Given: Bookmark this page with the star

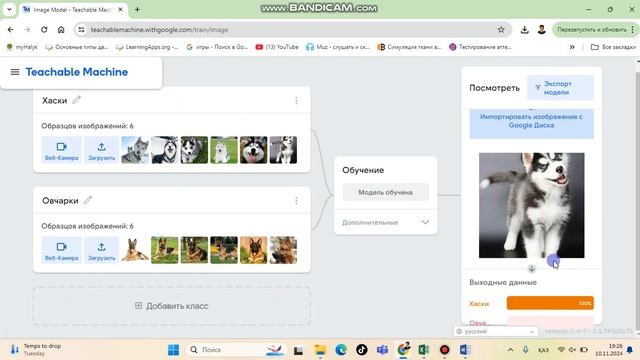Looking at the screenshot, I should [501, 30].
